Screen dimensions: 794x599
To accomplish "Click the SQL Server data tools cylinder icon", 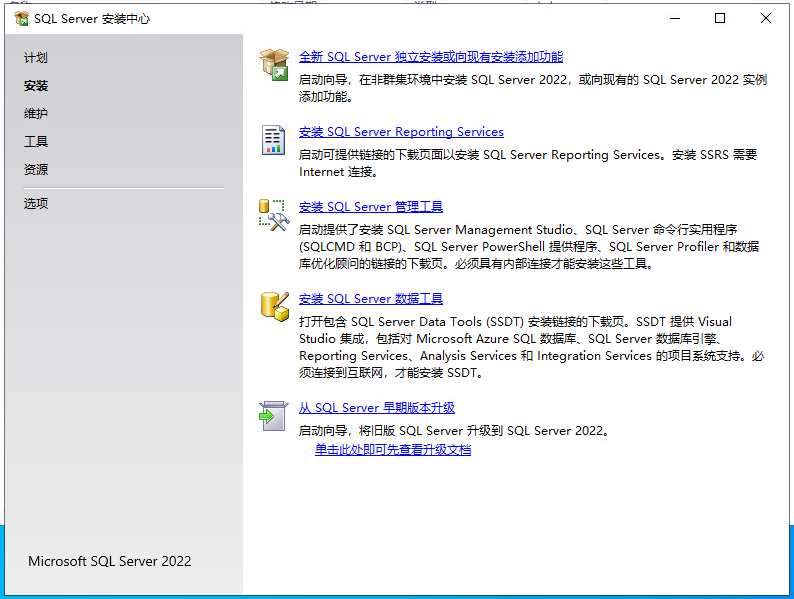I will (274, 306).
